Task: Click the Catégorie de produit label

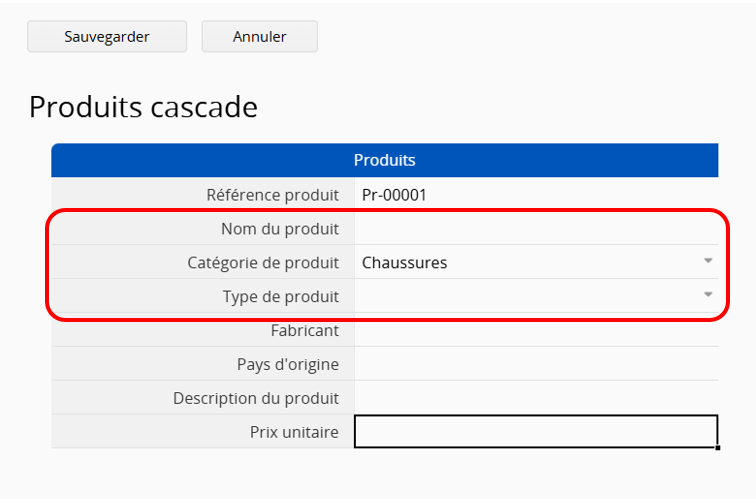Action: tap(263, 263)
